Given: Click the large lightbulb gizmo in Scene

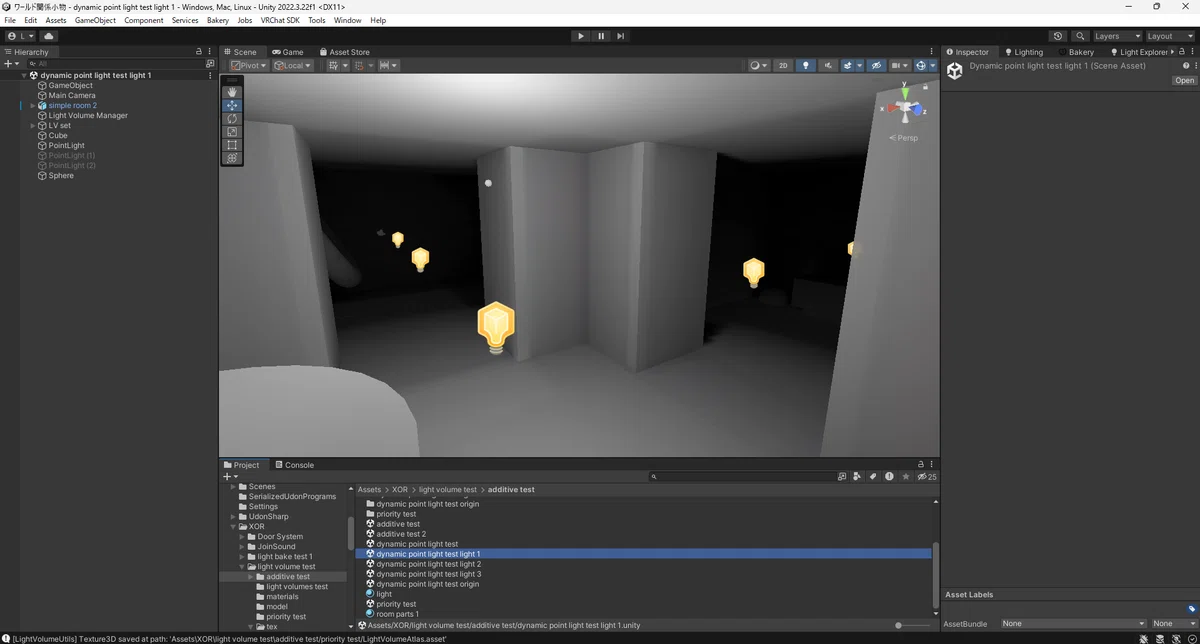Looking at the screenshot, I should 495,326.
